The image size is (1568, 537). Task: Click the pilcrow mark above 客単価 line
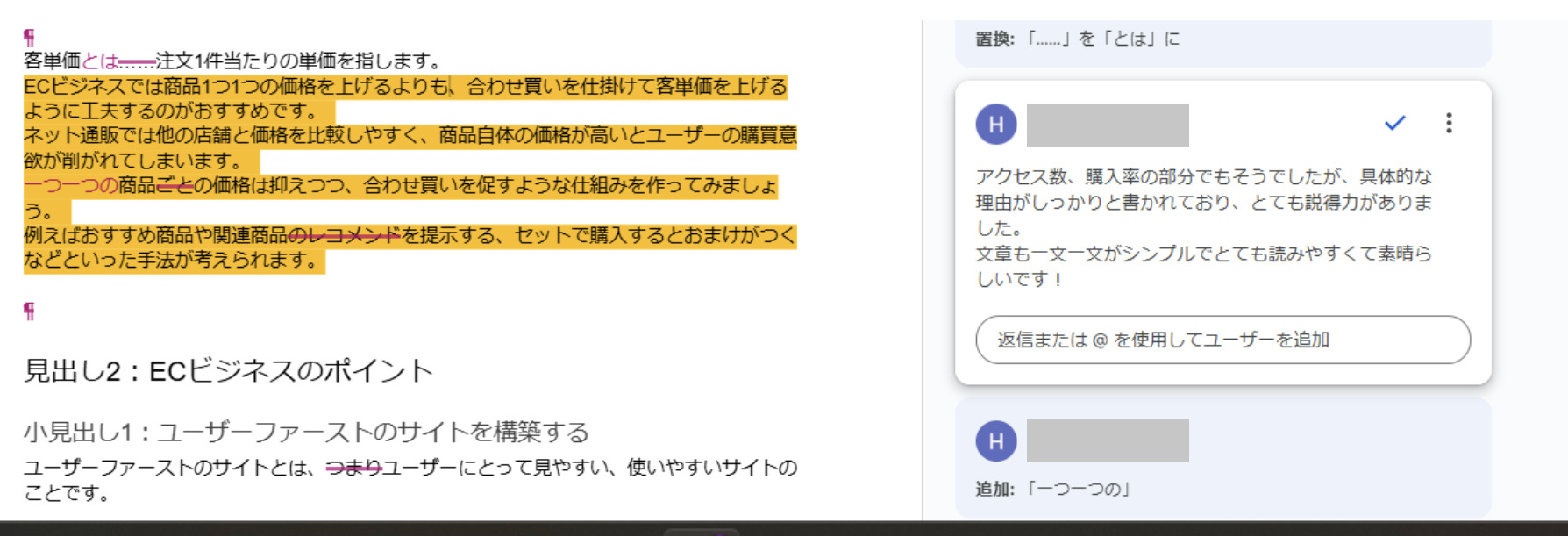(x=29, y=37)
